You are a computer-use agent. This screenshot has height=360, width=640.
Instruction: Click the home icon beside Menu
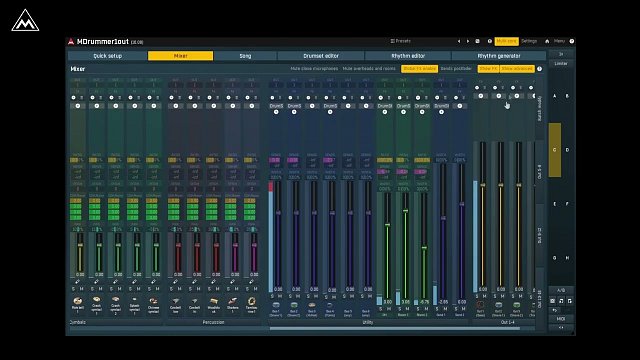click(547, 41)
